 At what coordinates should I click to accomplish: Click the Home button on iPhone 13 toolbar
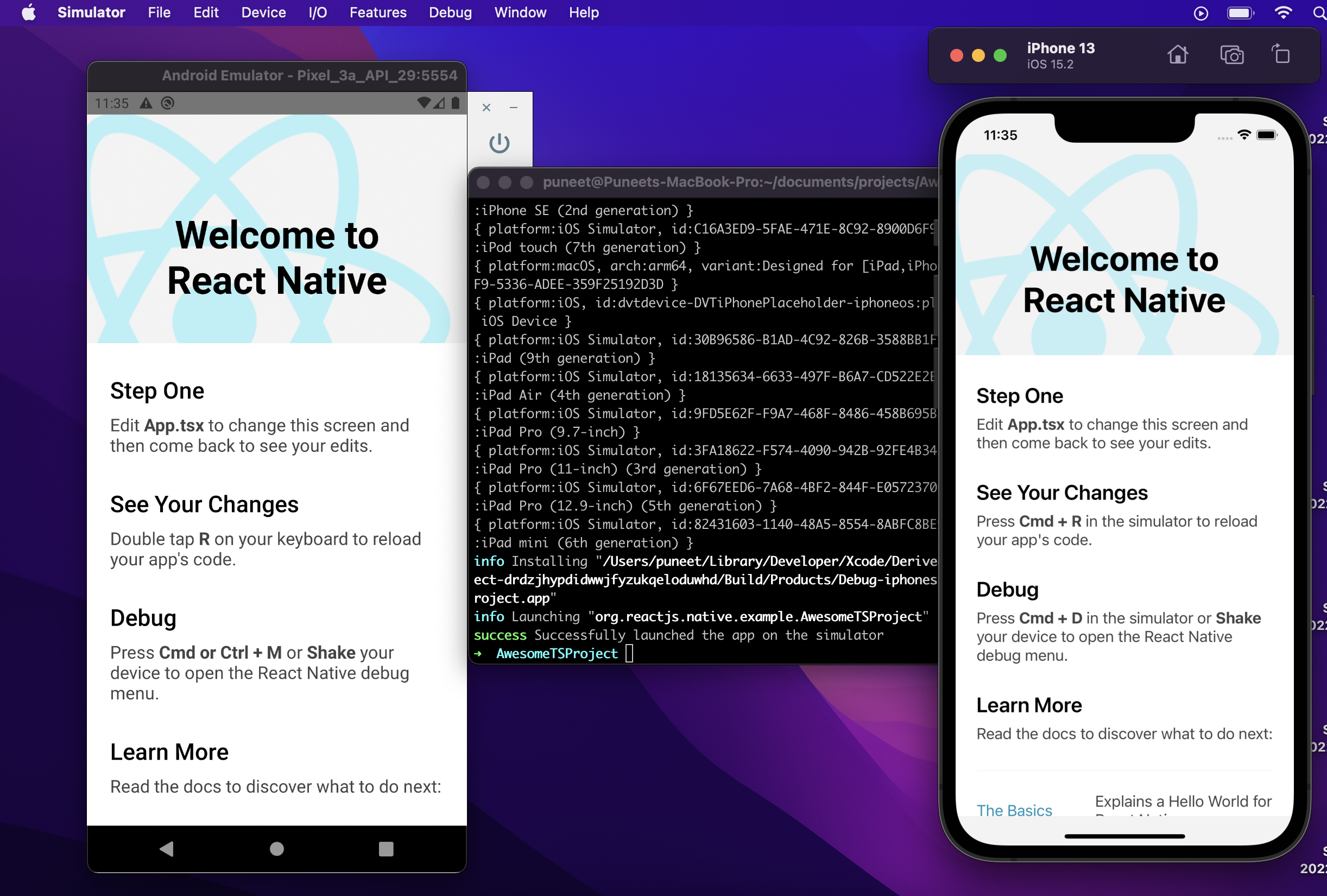1178,55
